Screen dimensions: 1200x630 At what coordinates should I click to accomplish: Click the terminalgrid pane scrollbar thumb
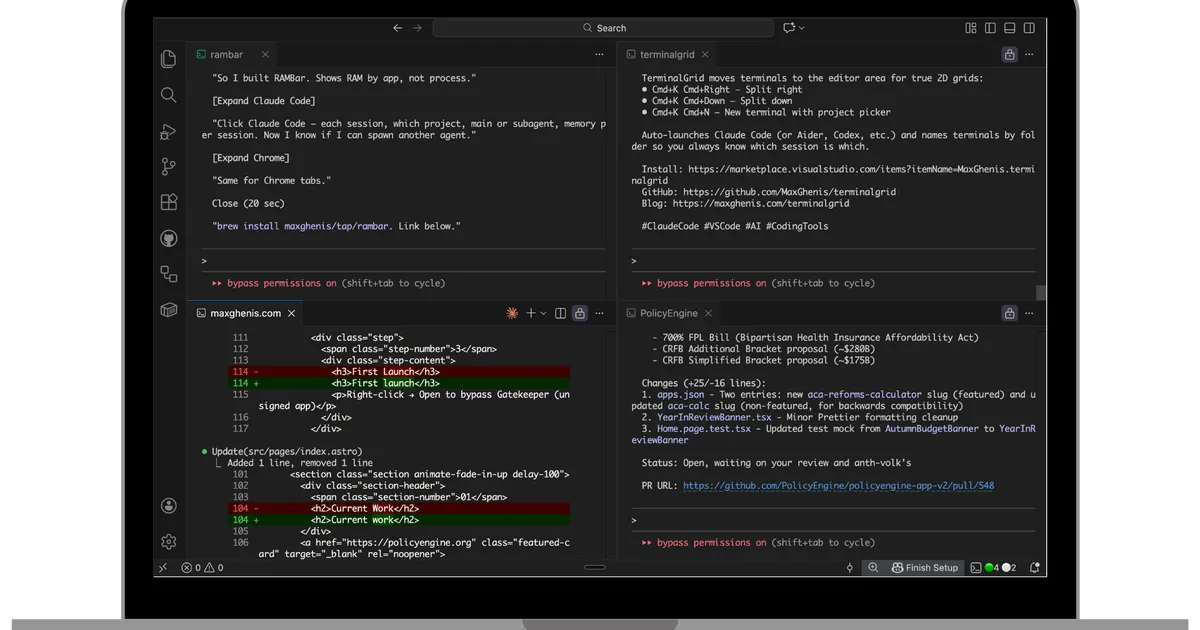(x=1041, y=293)
